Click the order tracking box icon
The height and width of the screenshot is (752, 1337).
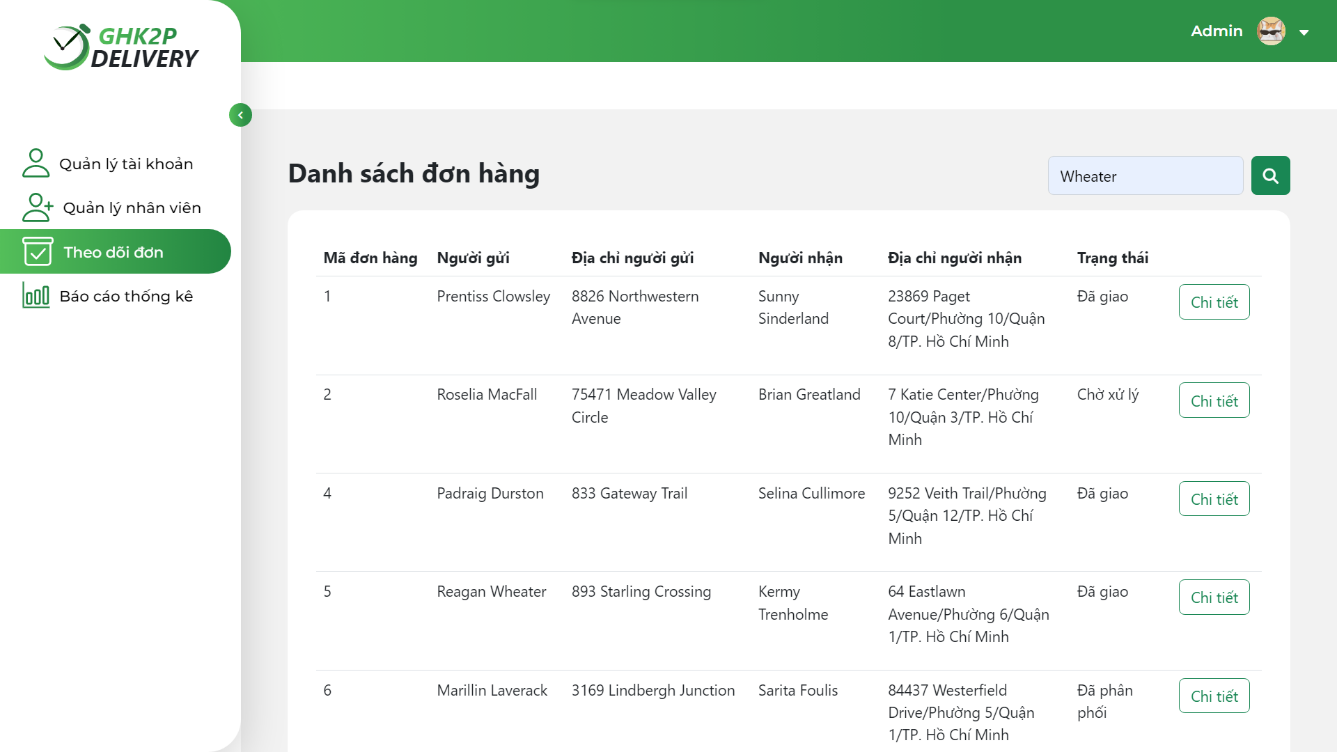[x=38, y=251]
